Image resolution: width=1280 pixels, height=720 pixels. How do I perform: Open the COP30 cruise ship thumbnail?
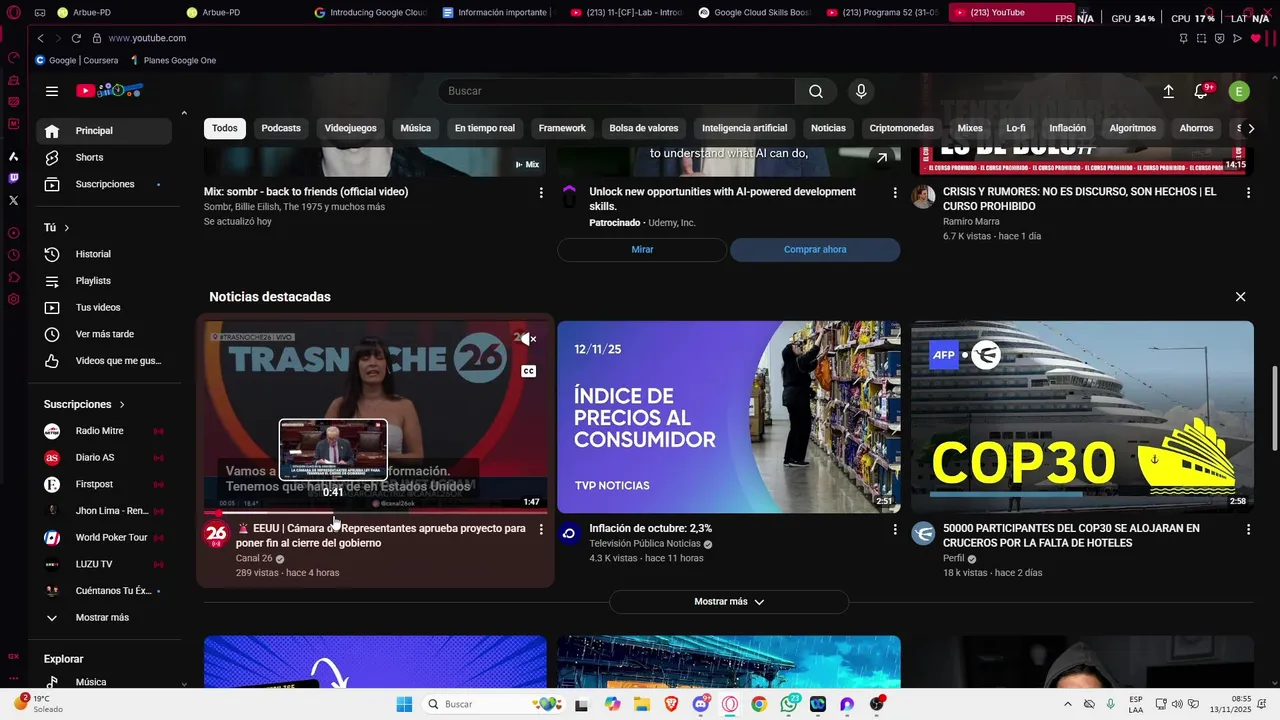tap(1082, 417)
